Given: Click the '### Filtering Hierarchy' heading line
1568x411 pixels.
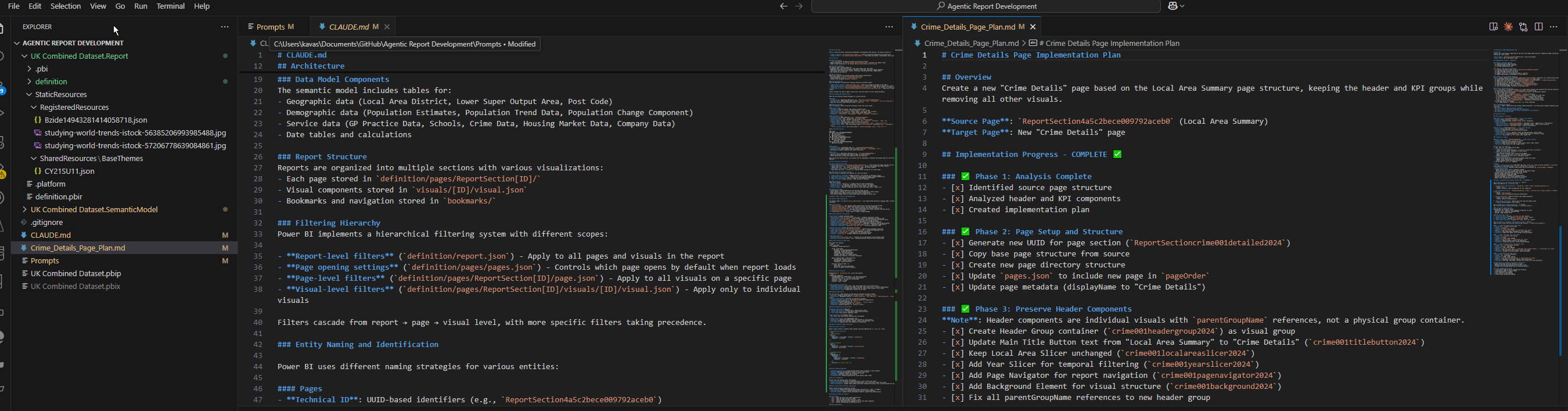Looking at the screenshot, I should [x=329, y=223].
